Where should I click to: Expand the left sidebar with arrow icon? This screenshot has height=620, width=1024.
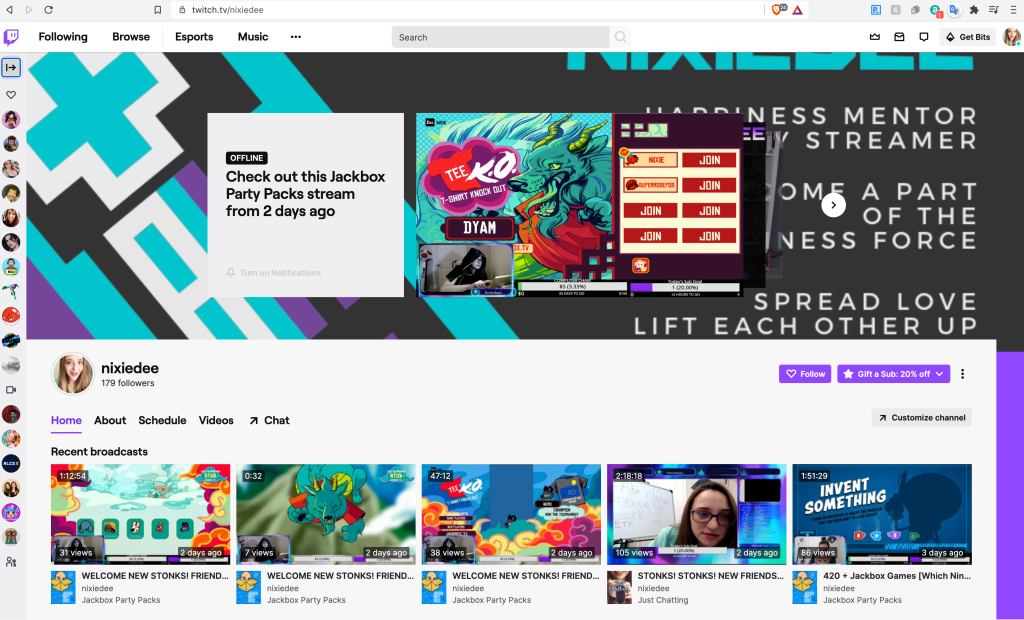pyautogui.click(x=11, y=67)
